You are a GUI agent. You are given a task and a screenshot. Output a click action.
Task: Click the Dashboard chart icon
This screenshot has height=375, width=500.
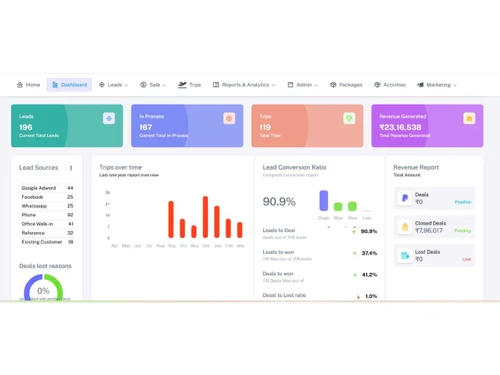point(55,85)
